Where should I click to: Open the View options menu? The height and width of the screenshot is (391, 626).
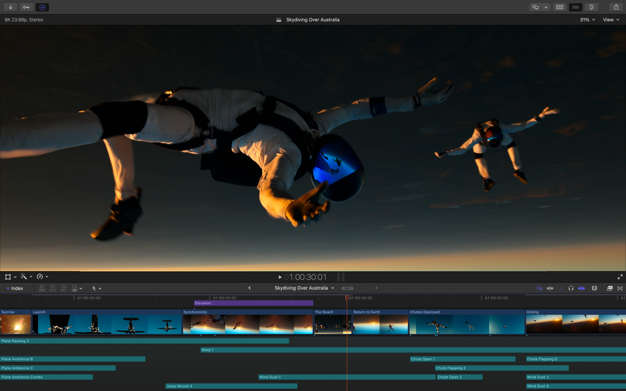pos(611,20)
